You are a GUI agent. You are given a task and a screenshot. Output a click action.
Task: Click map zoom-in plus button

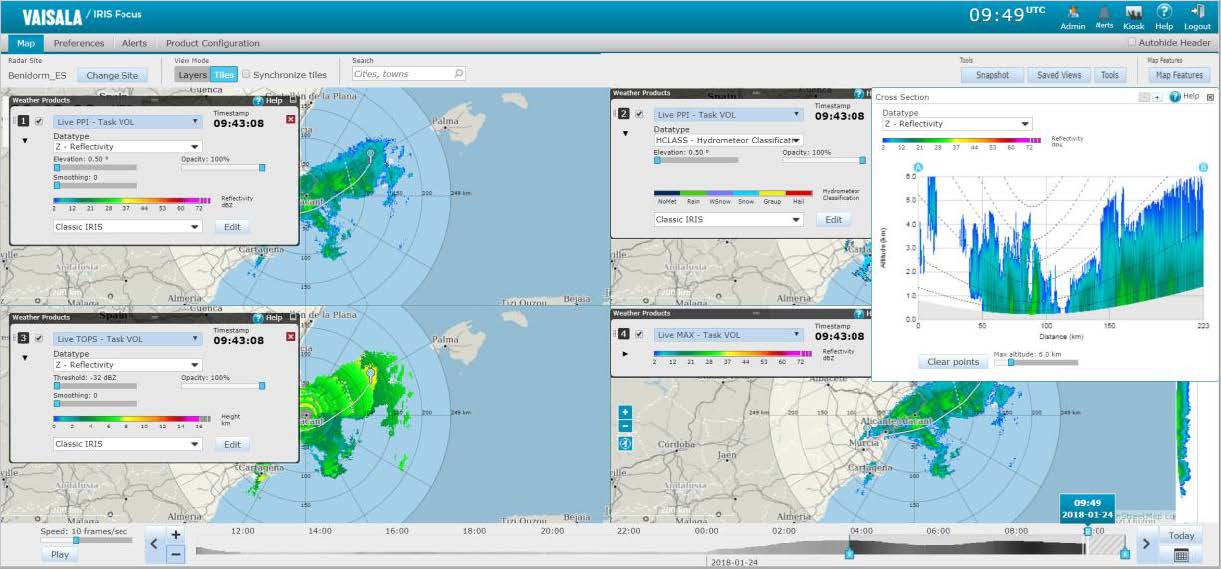pos(625,412)
